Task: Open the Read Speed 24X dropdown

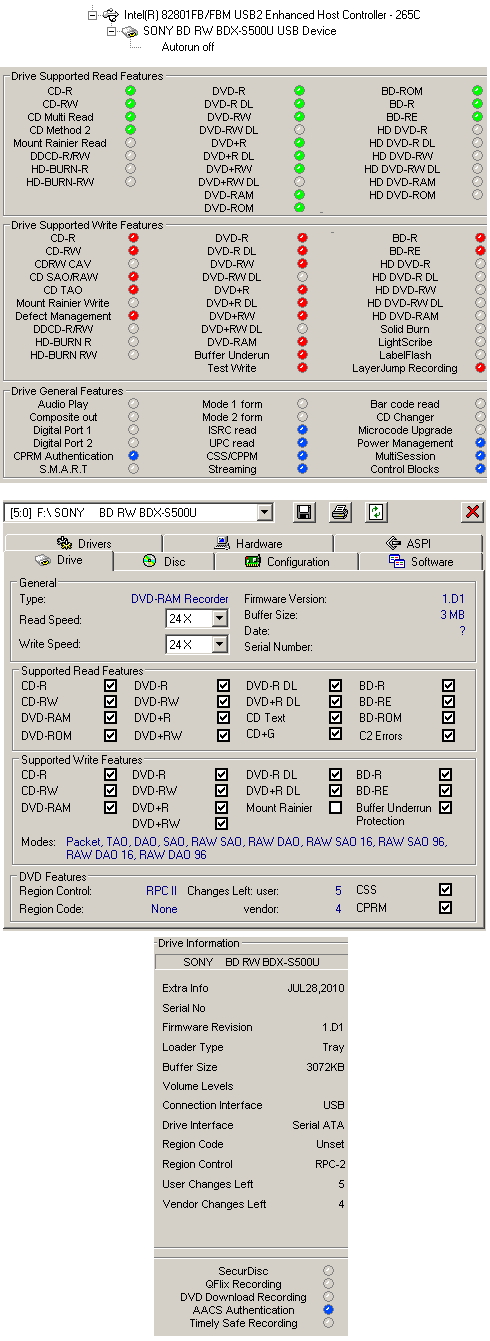Action: [x=219, y=619]
